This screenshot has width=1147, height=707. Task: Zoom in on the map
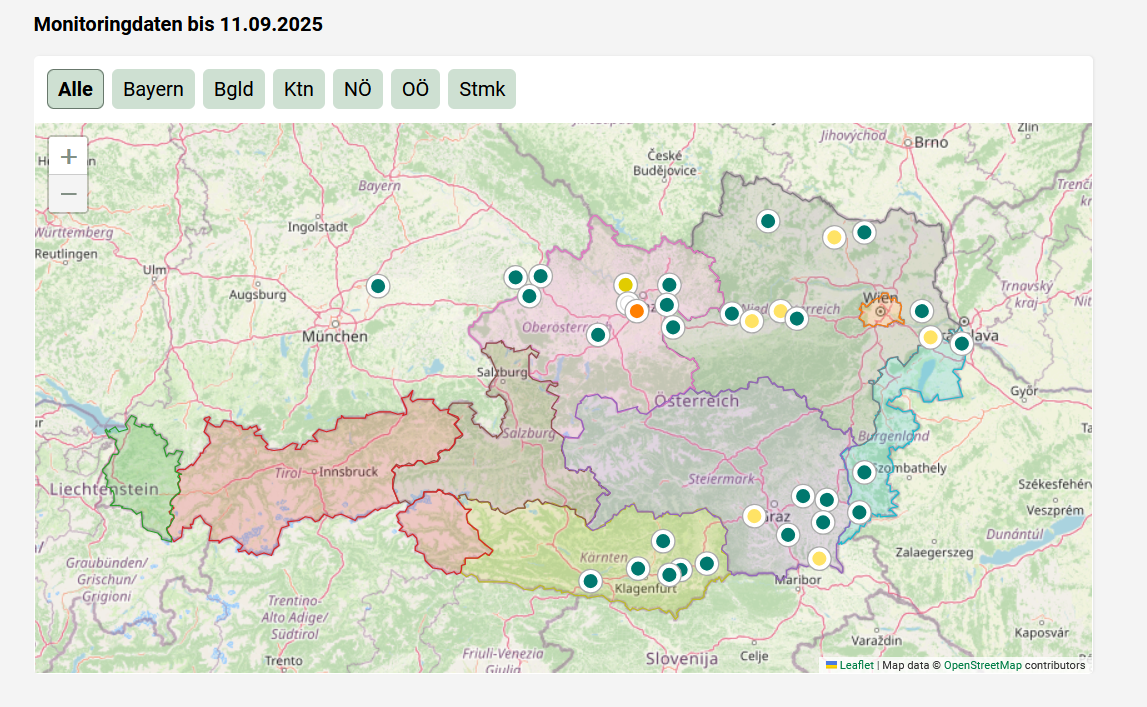[68, 156]
